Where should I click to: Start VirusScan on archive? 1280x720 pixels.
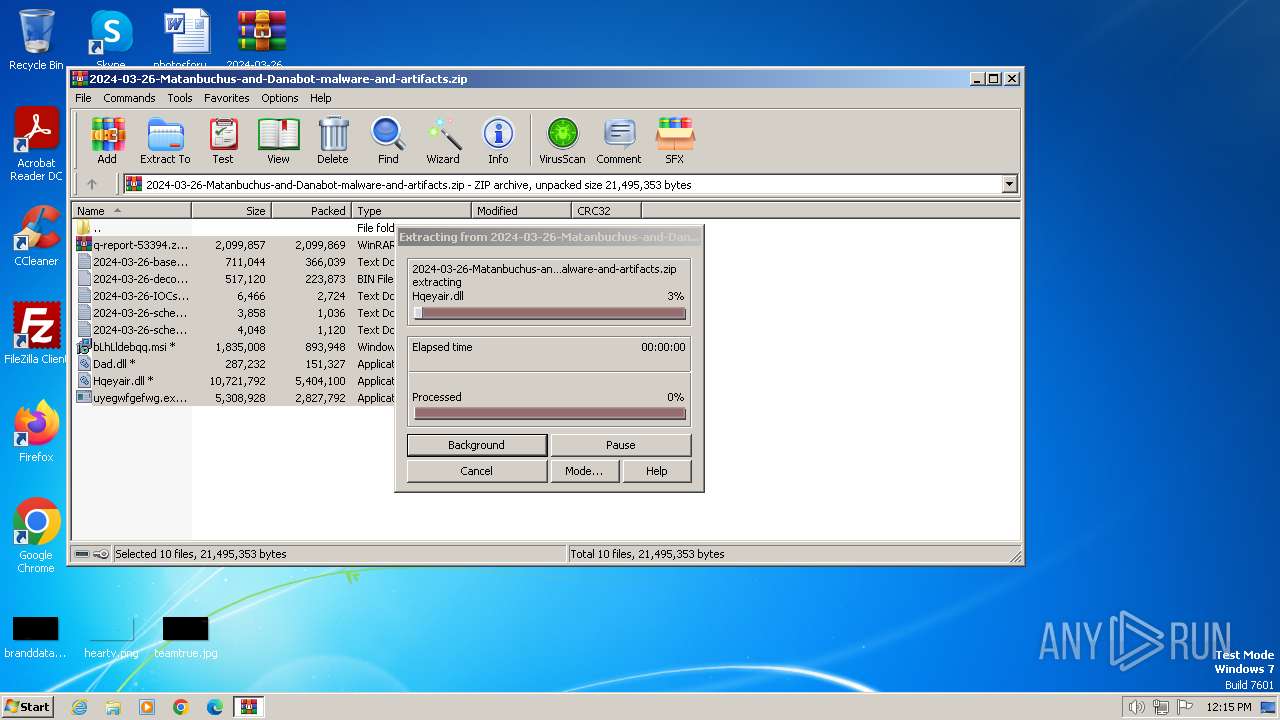[x=562, y=140]
